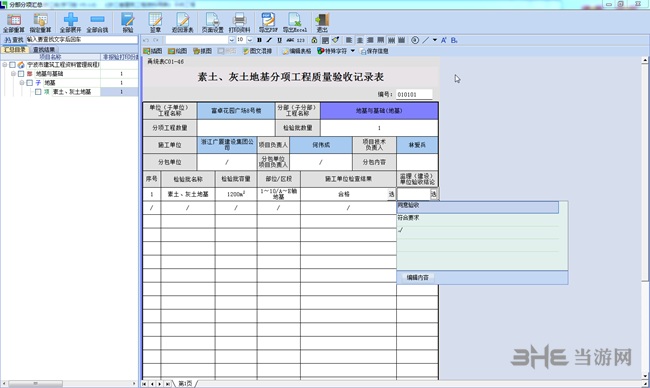The height and width of the screenshot is (388, 650).
Task: Increase font size with A icon
Action: (x=444, y=40)
